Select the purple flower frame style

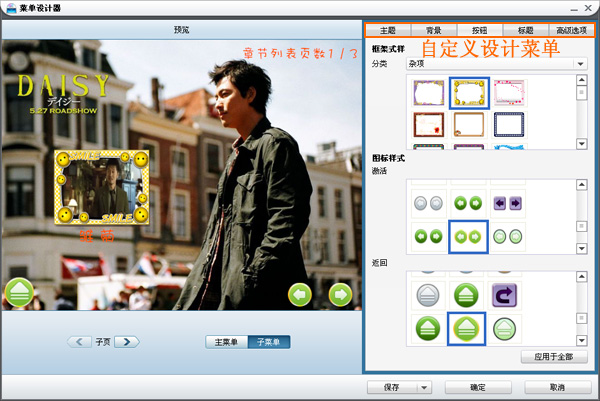coord(429,93)
